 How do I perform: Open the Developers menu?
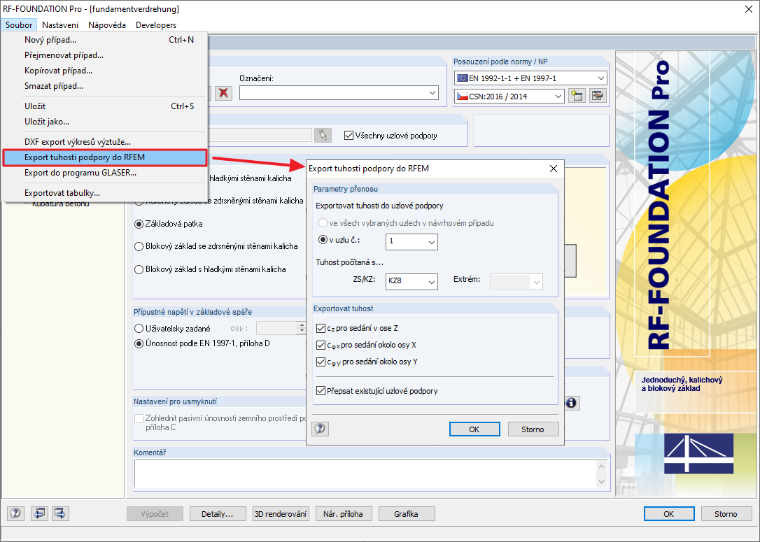(156, 25)
